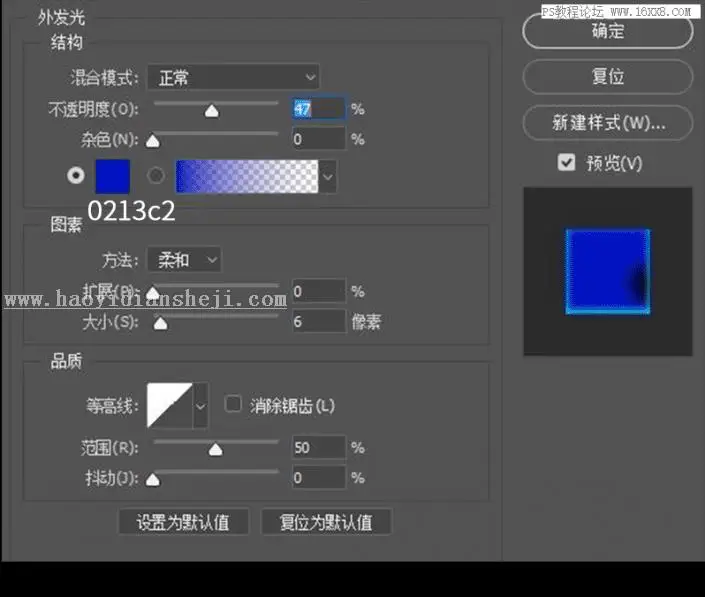Open the 方法 dropdown showing 柔和

(184, 259)
